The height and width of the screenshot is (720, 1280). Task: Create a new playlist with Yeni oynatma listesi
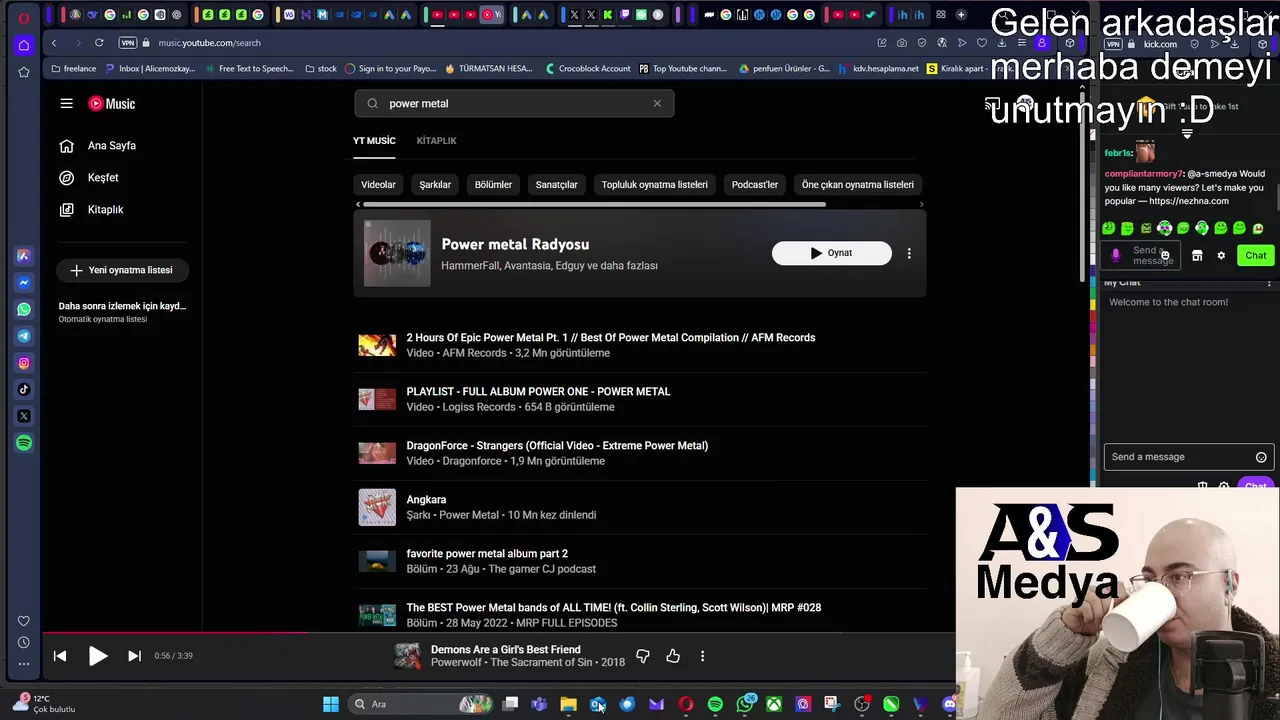click(121, 270)
